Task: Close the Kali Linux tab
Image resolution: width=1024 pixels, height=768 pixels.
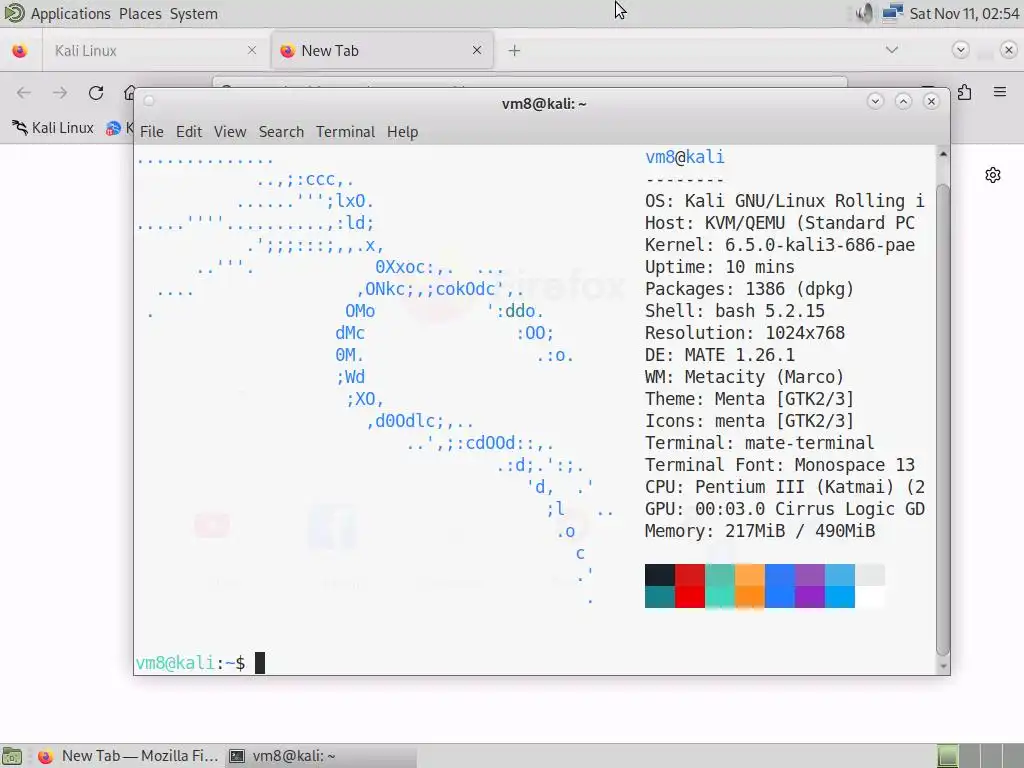Action: [251, 50]
